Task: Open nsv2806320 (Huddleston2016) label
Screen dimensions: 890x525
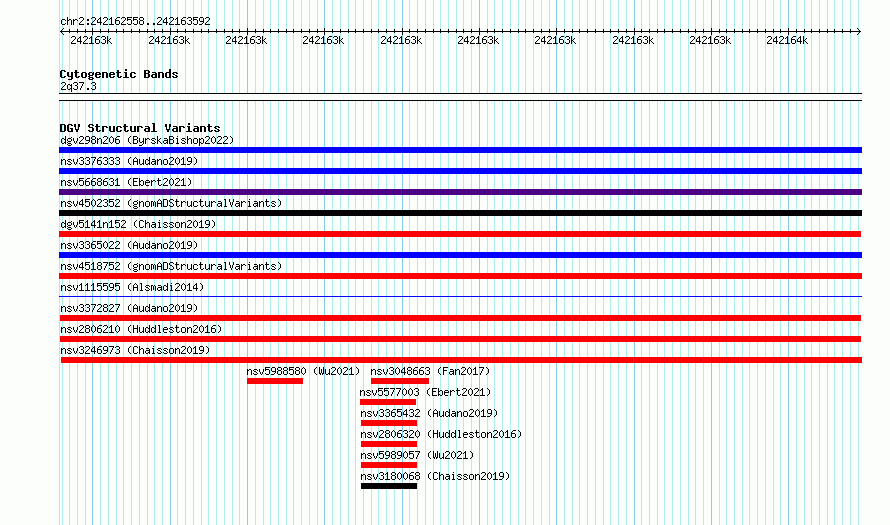Action: [x=441, y=434]
